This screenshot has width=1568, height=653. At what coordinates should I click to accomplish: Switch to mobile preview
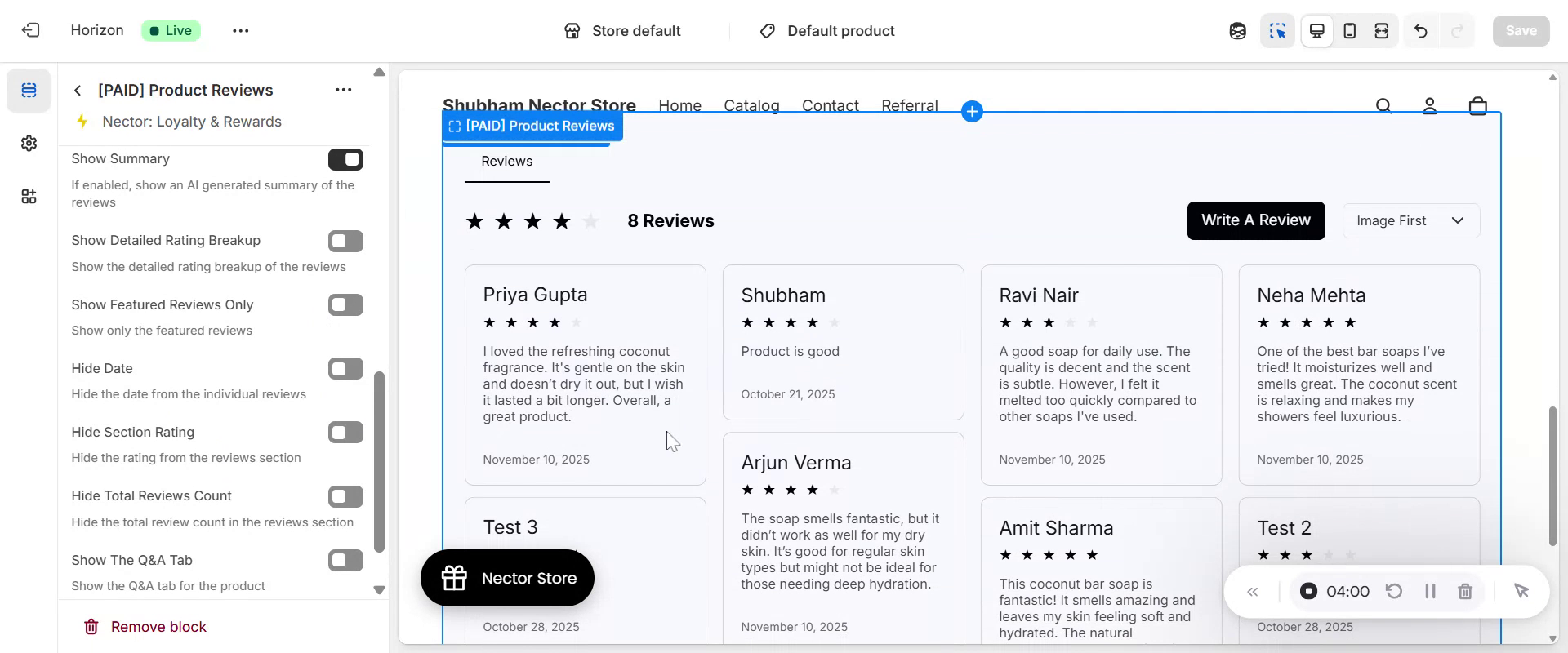1350,31
